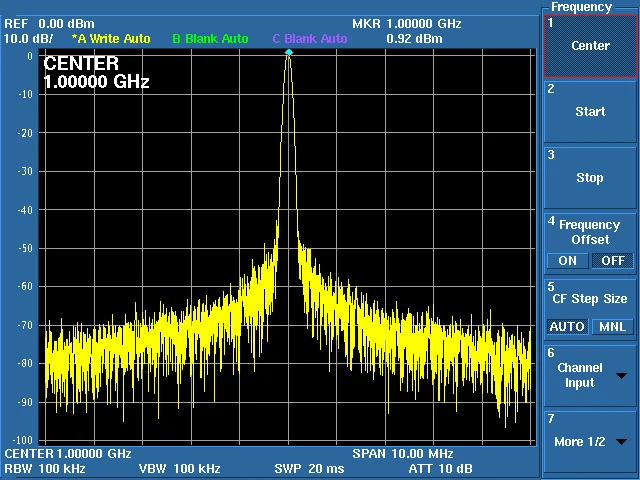Turn Frequency Offset ON
Screen dimensions: 640x480
coord(567,260)
